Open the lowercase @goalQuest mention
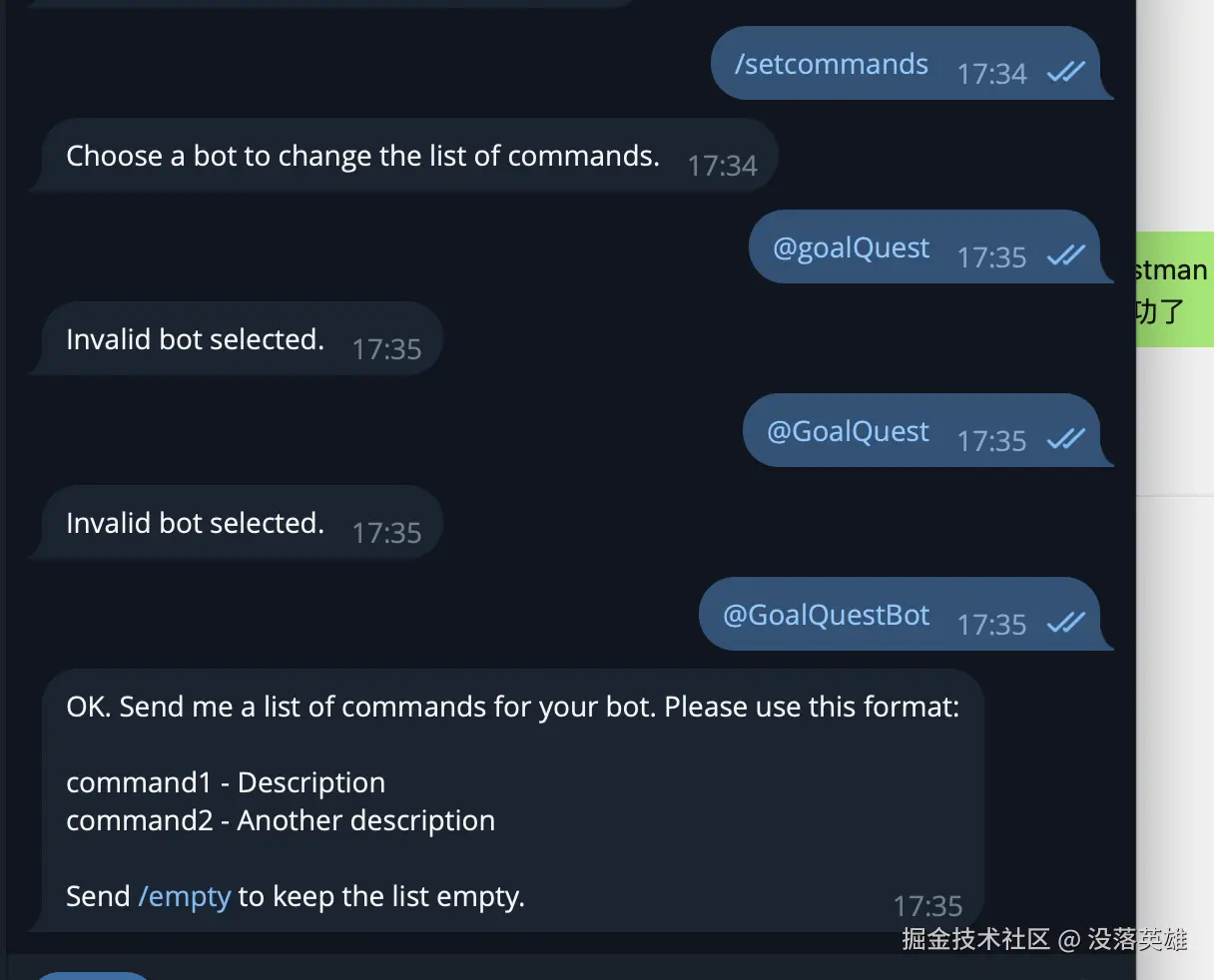1214x980 pixels. [851, 248]
